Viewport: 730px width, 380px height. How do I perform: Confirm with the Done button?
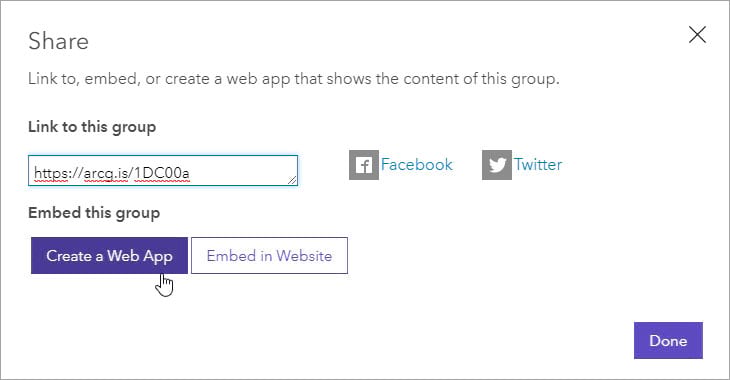pyautogui.click(x=668, y=340)
